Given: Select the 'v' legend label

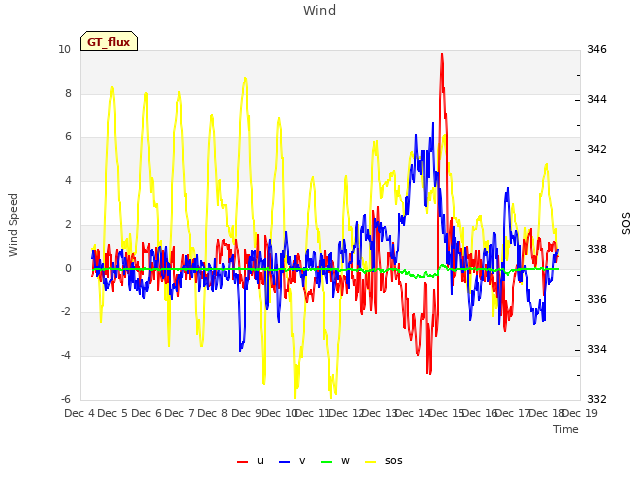Looking at the screenshot, I should tap(302, 461).
